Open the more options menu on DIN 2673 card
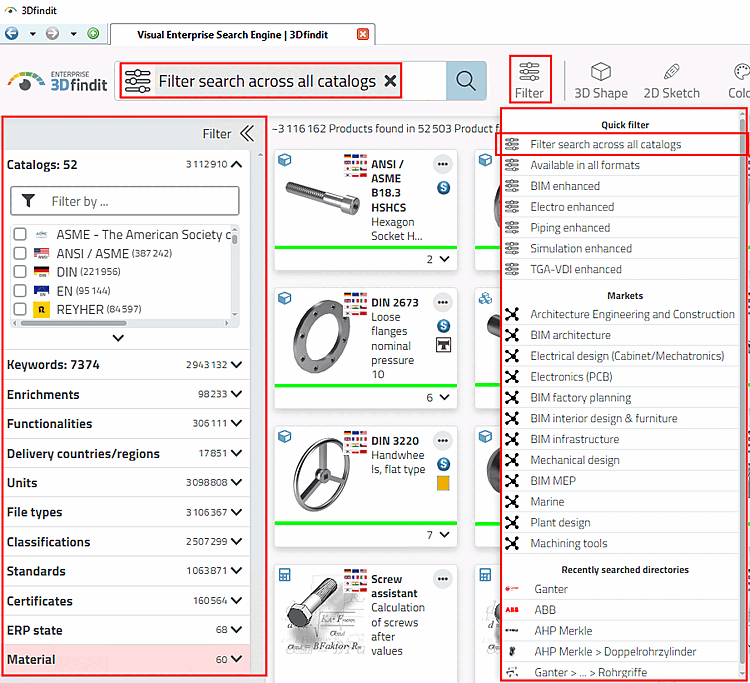The width and height of the screenshot is (750, 683). point(442,302)
